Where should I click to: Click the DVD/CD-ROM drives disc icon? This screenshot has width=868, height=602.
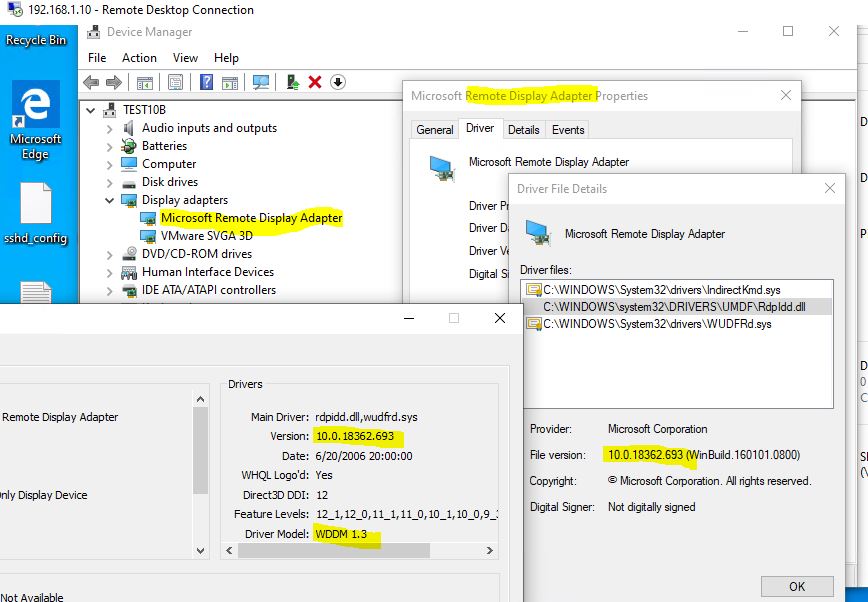129,254
